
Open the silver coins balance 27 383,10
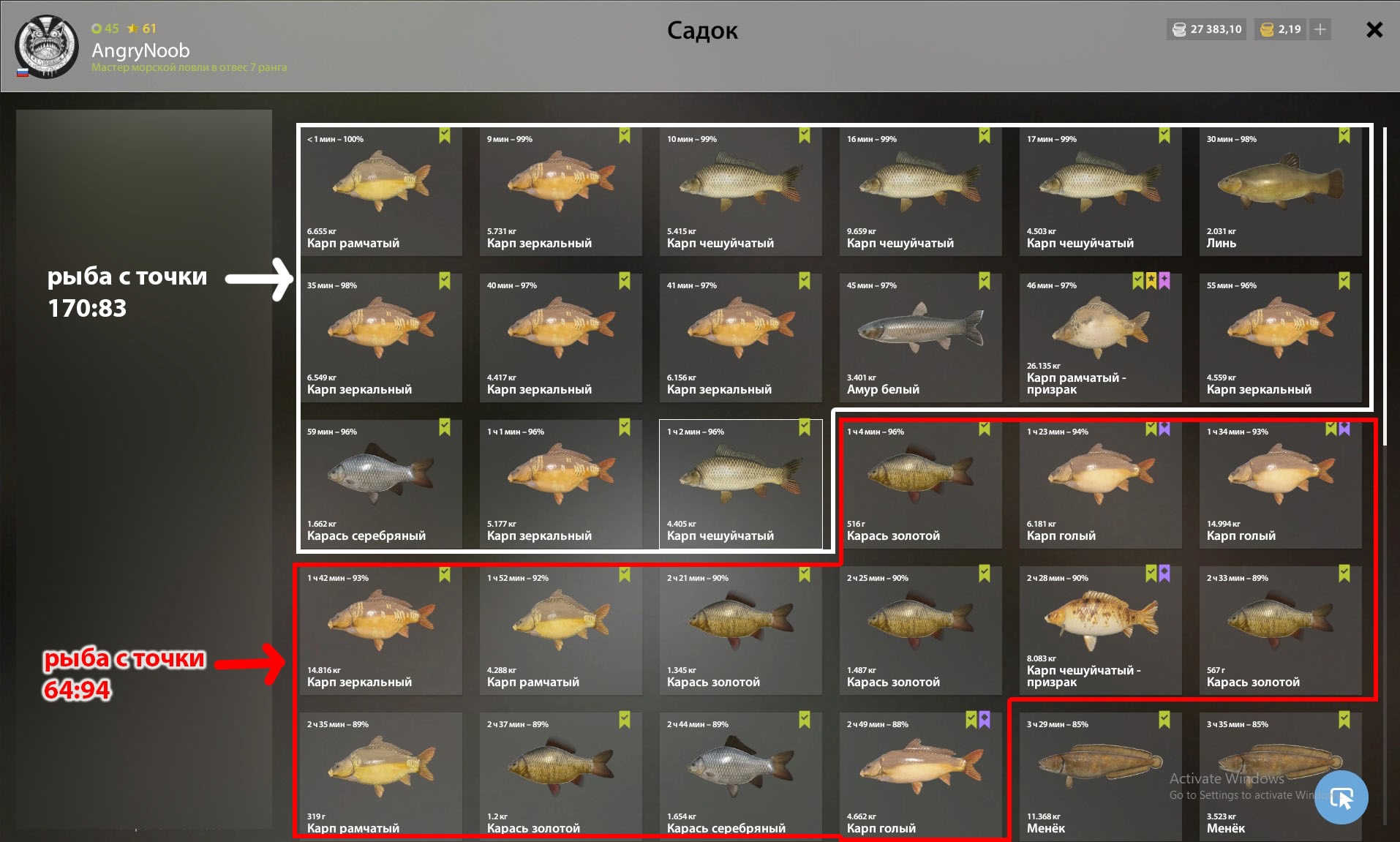click(x=1207, y=29)
